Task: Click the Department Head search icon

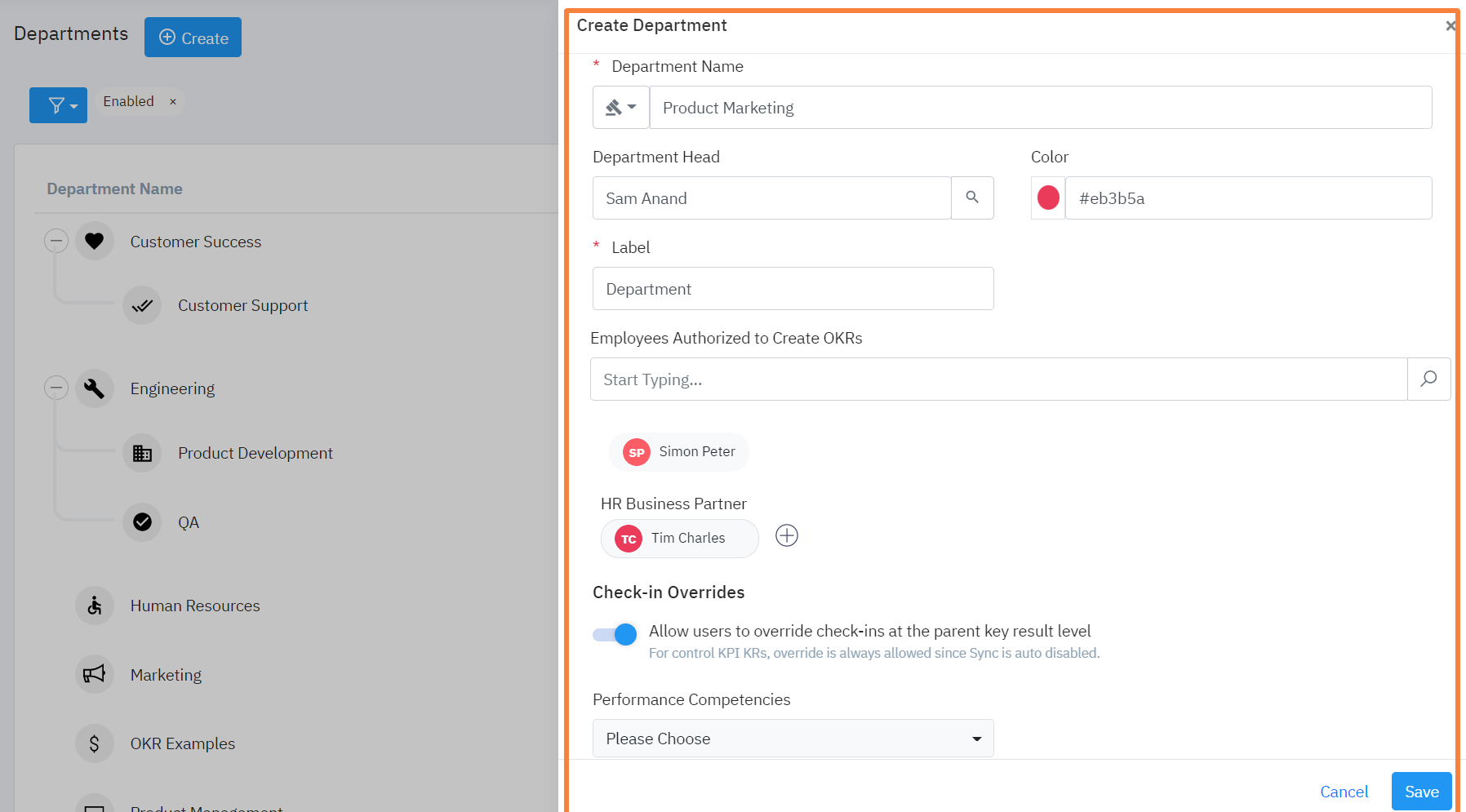Action: (x=972, y=197)
